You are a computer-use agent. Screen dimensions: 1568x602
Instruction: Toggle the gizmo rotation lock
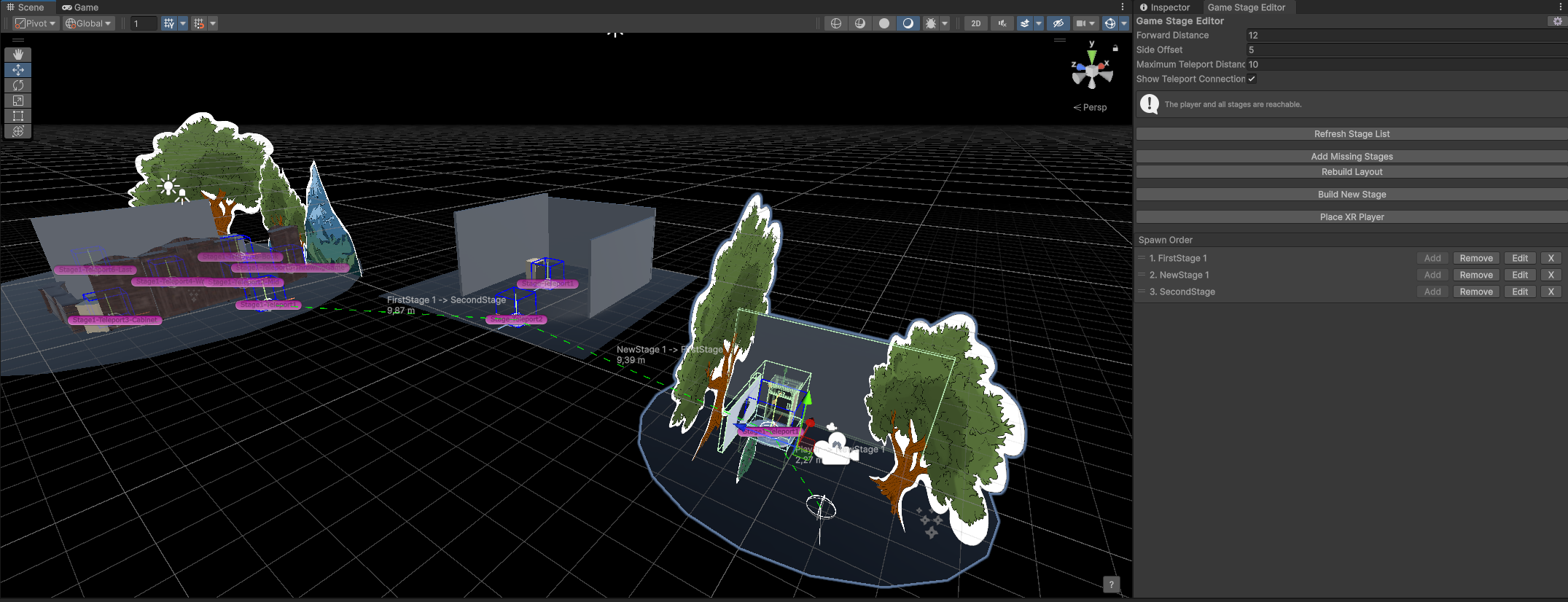(1115, 48)
